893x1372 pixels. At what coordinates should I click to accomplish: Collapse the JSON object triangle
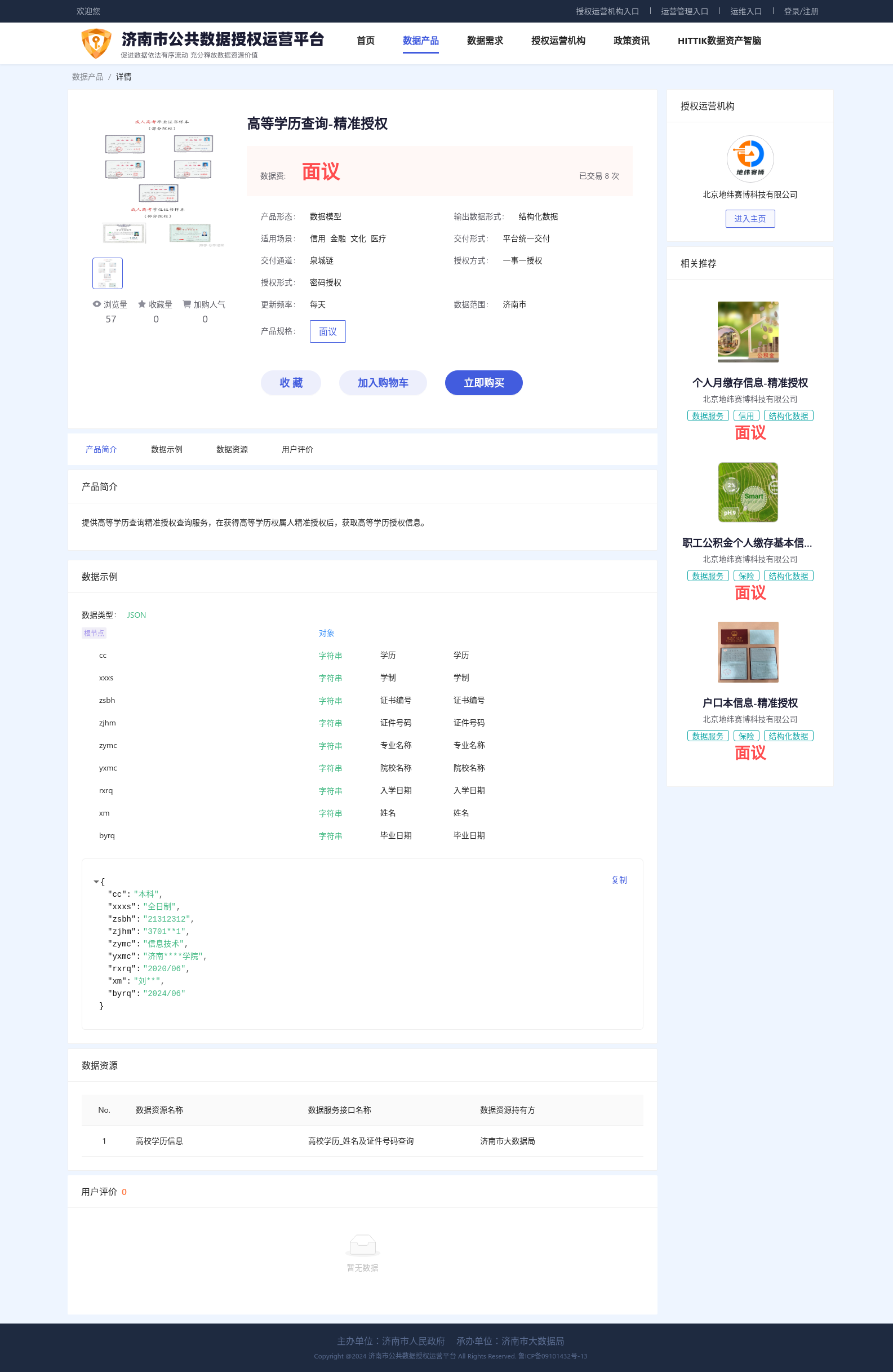point(96,882)
